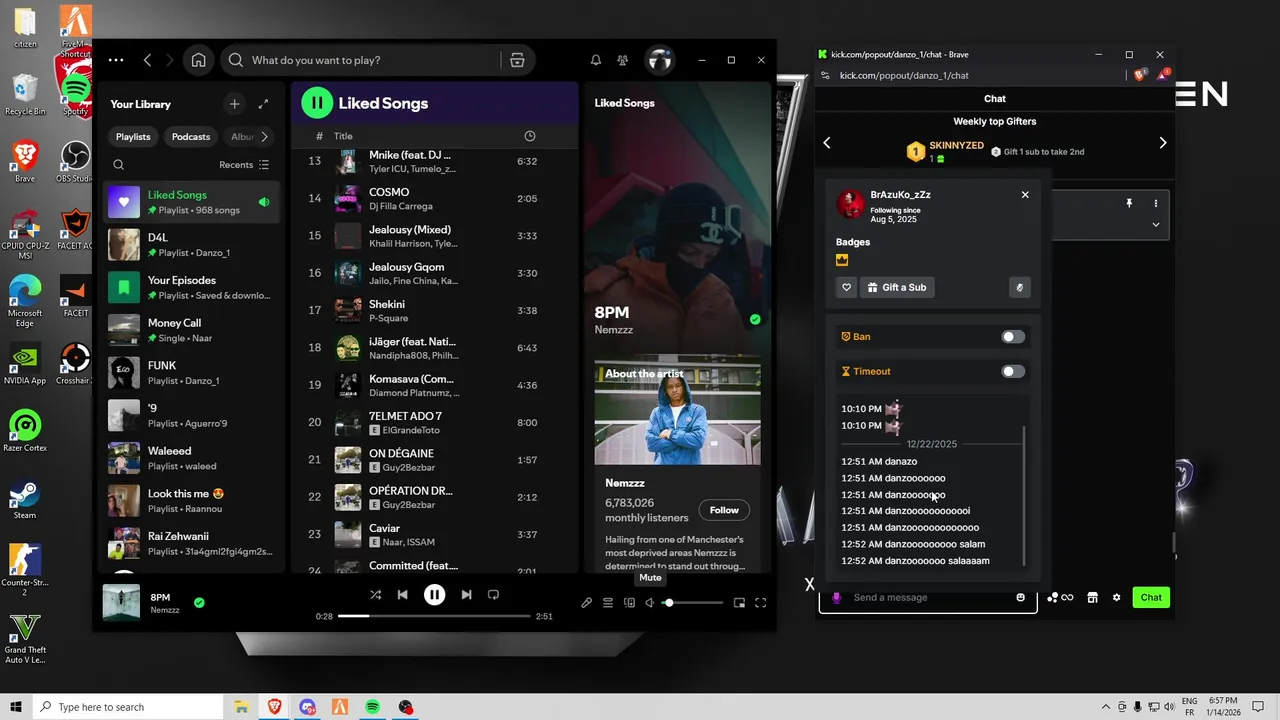Show next top gifters arrow
The height and width of the screenshot is (720, 1280).
click(1163, 143)
